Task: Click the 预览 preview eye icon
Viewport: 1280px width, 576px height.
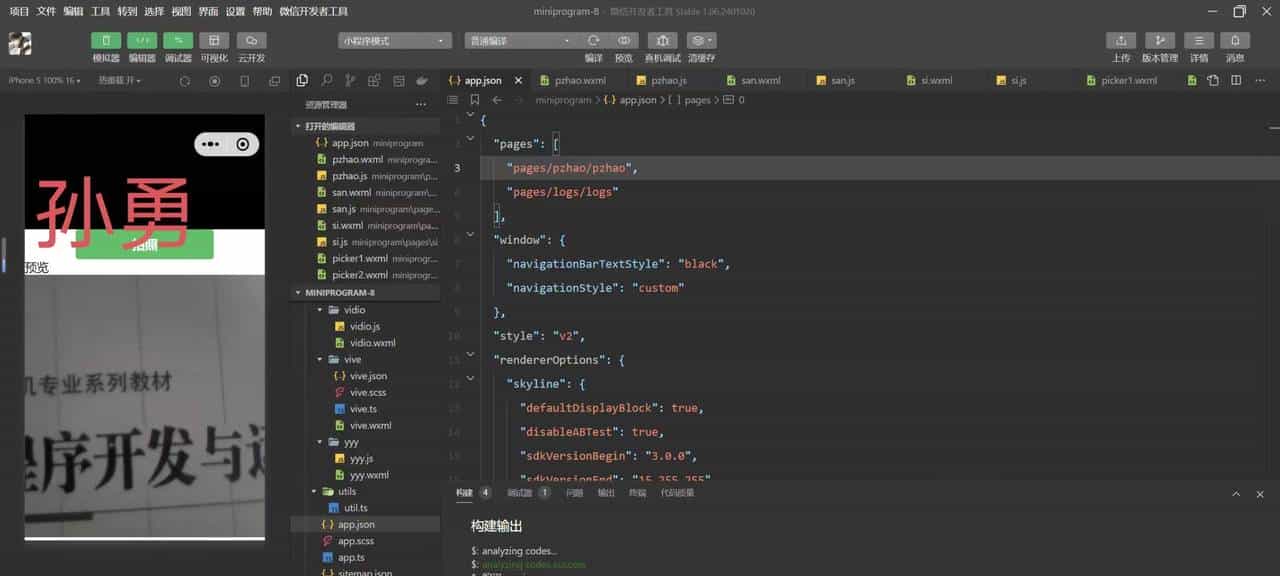Action: 624,41
